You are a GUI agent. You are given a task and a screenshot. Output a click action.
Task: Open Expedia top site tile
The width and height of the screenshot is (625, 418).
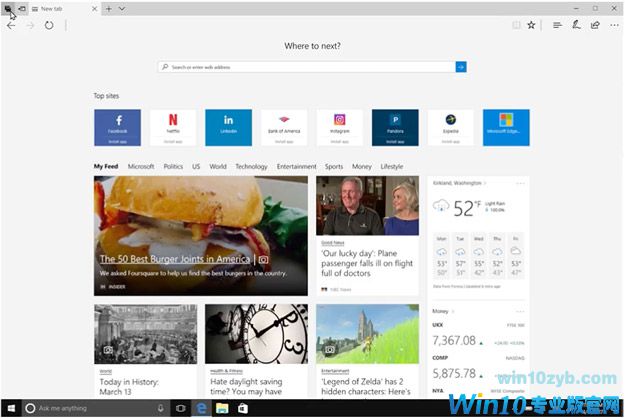[x=451, y=128]
